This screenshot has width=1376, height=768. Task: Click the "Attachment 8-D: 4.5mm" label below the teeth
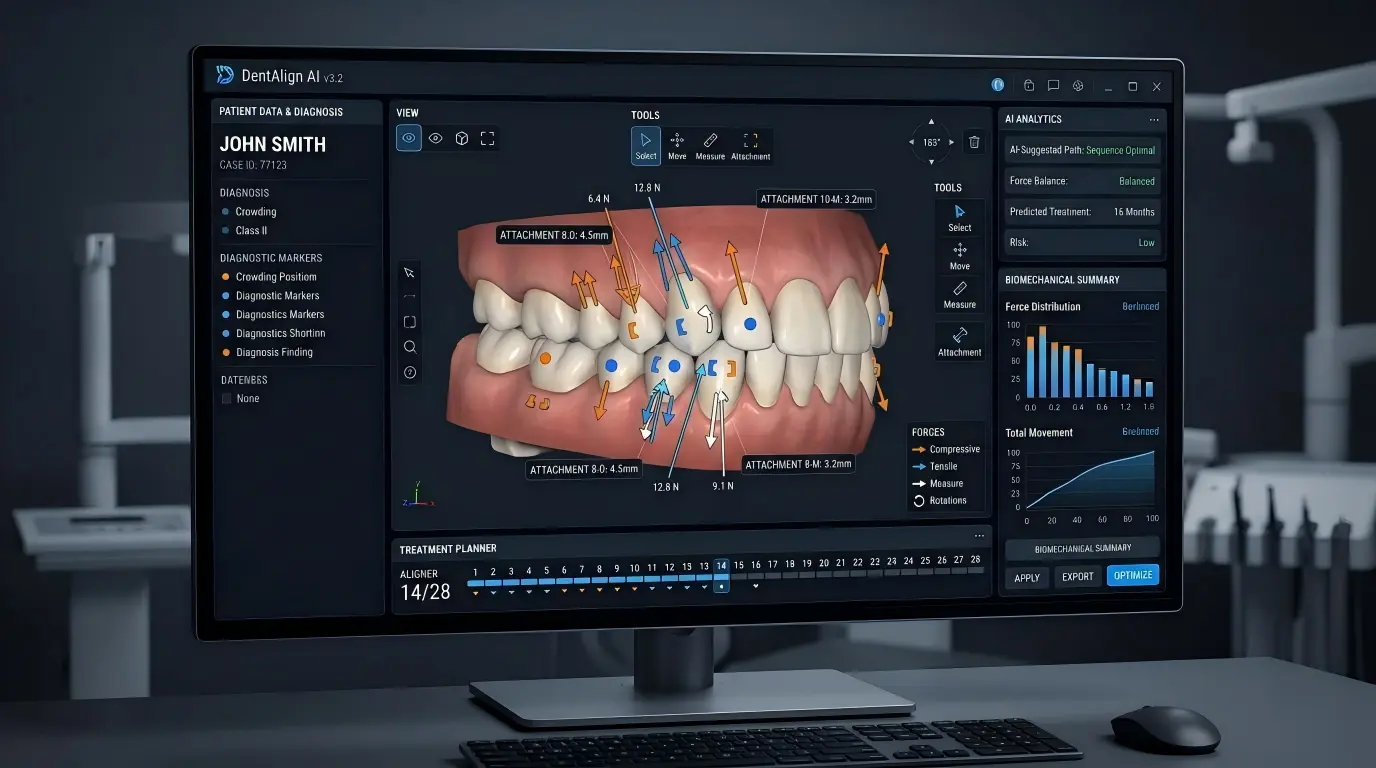pos(584,469)
